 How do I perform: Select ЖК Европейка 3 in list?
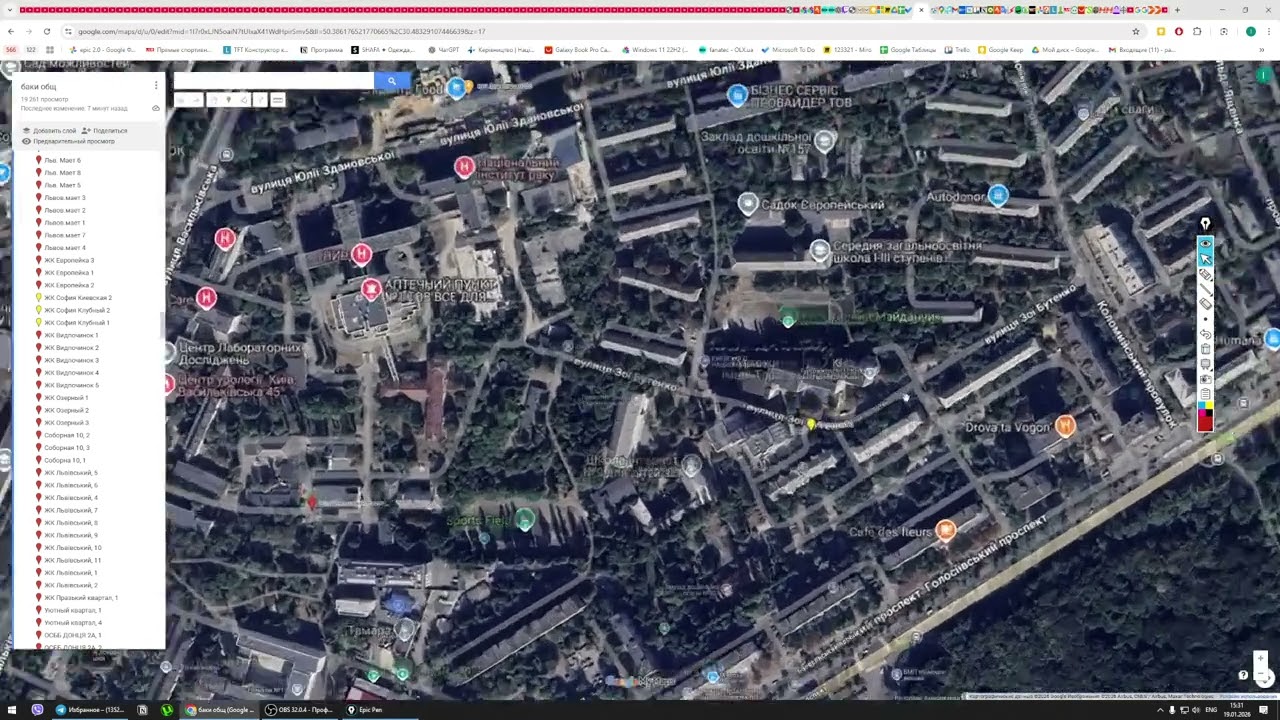click(69, 260)
